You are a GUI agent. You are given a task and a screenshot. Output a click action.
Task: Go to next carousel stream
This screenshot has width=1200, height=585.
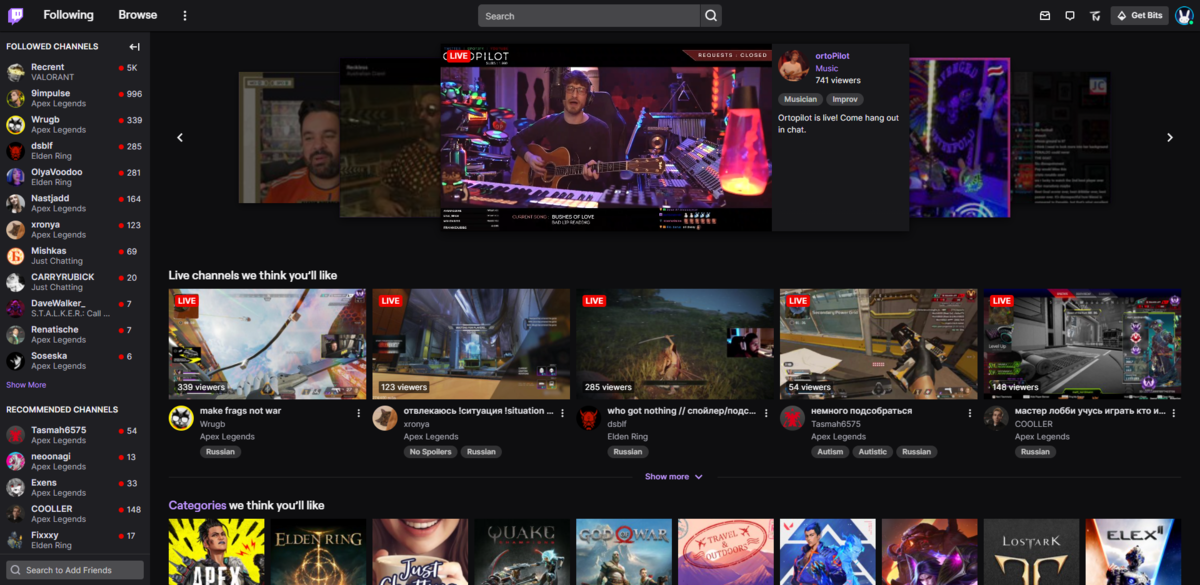tap(1170, 138)
